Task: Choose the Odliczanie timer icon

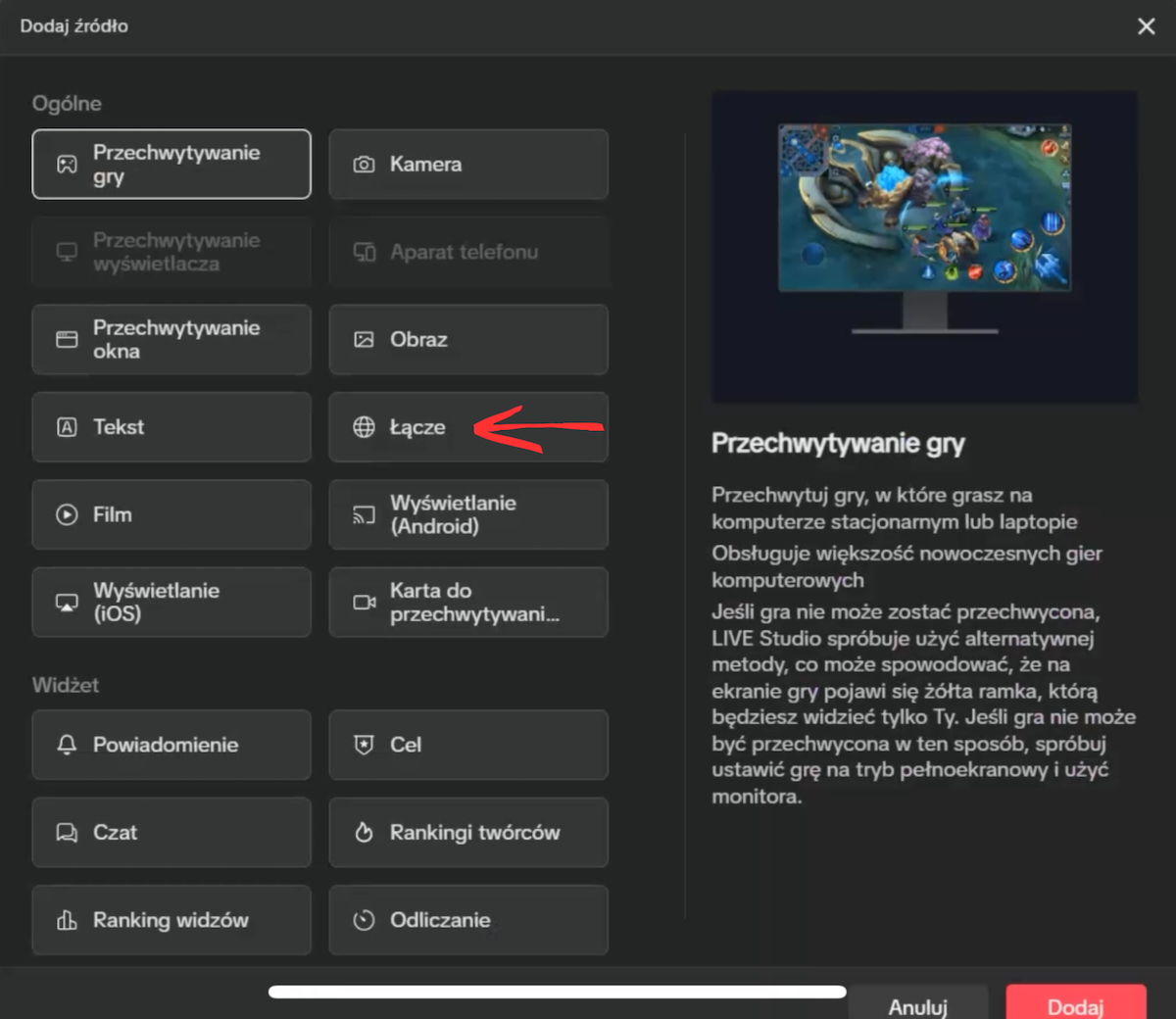Action: [x=364, y=920]
